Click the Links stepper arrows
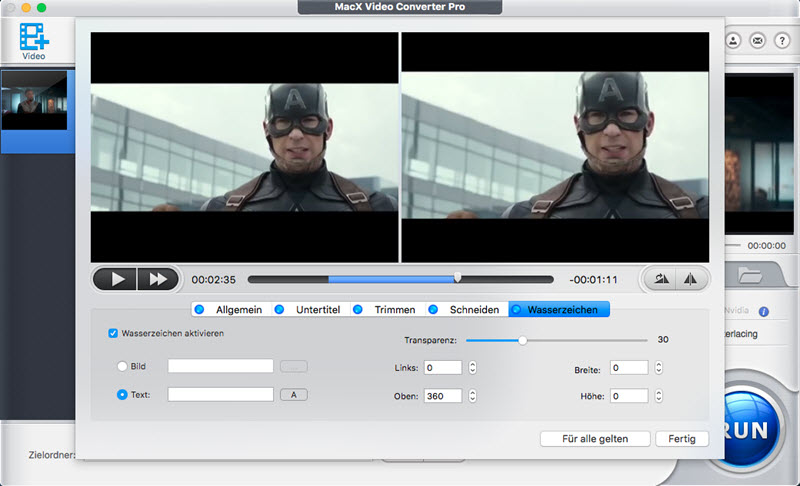 472,368
